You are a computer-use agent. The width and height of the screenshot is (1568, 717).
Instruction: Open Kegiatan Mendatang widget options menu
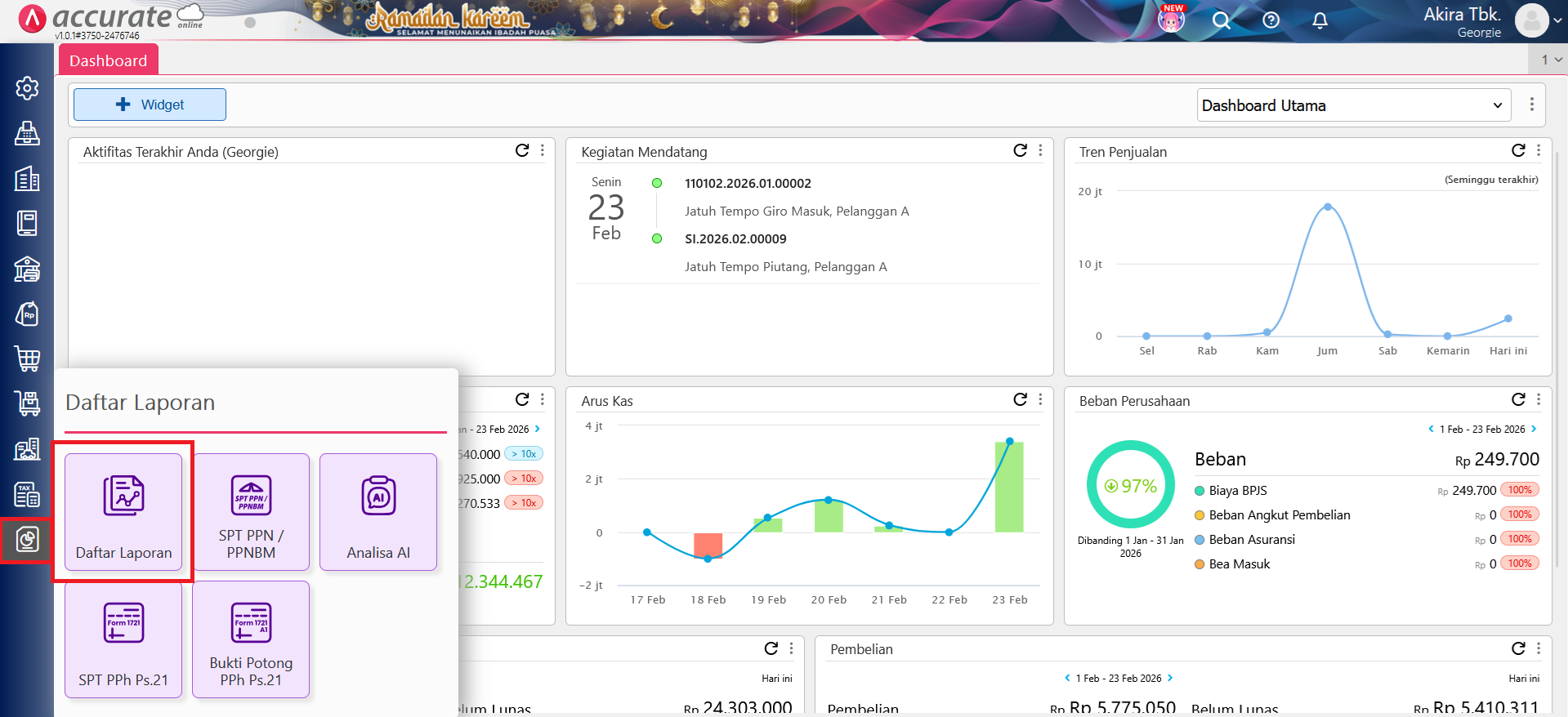click(1040, 150)
